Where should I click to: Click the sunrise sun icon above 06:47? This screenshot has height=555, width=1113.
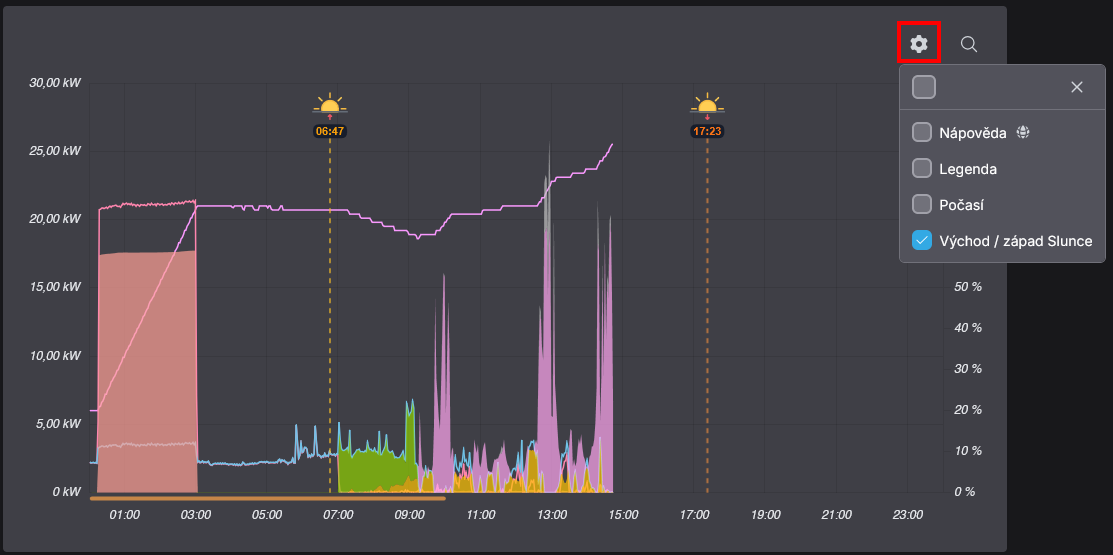click(329, 104)
